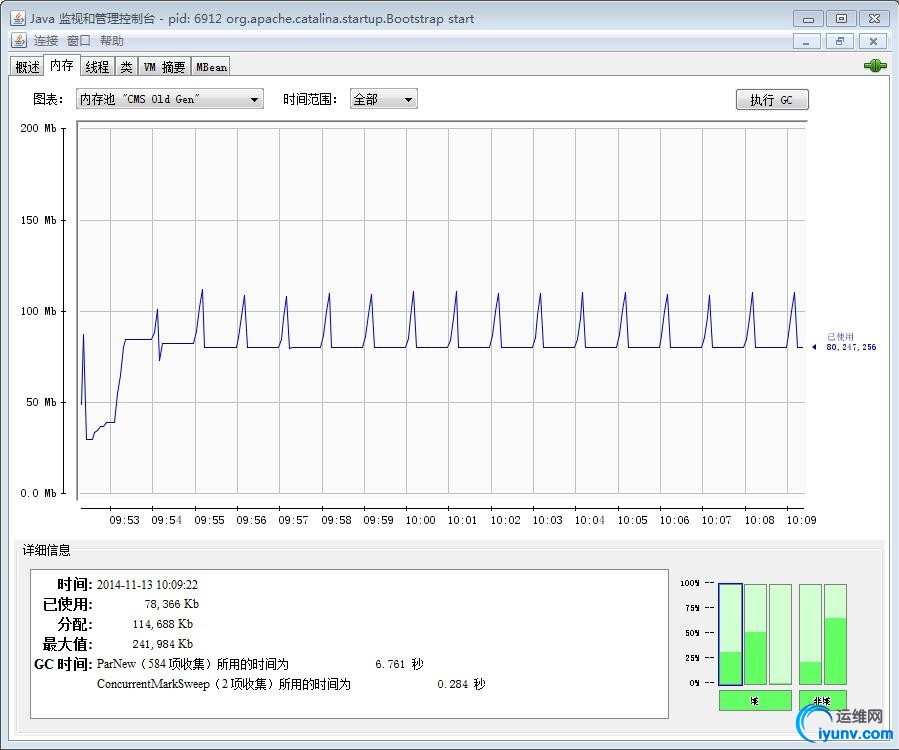Click the Java icon in the title bar
This screenshot has width=899, height=750.
(18, 19)
